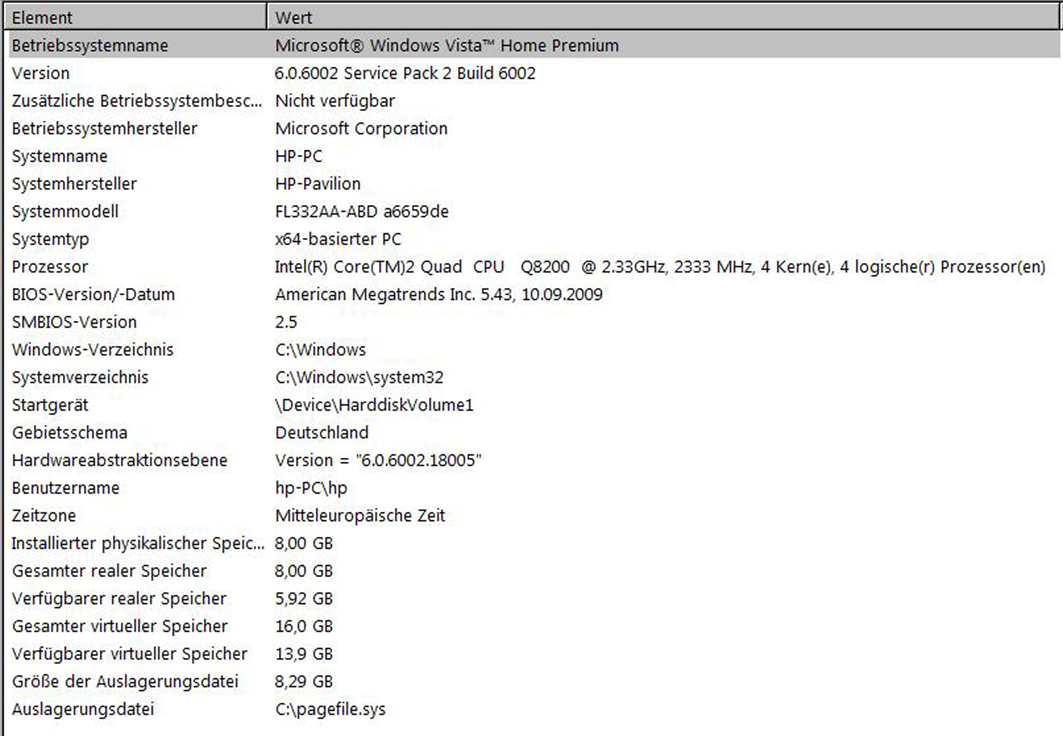Select the Startgerät row

pyautogui.click(x=50, y=405)
